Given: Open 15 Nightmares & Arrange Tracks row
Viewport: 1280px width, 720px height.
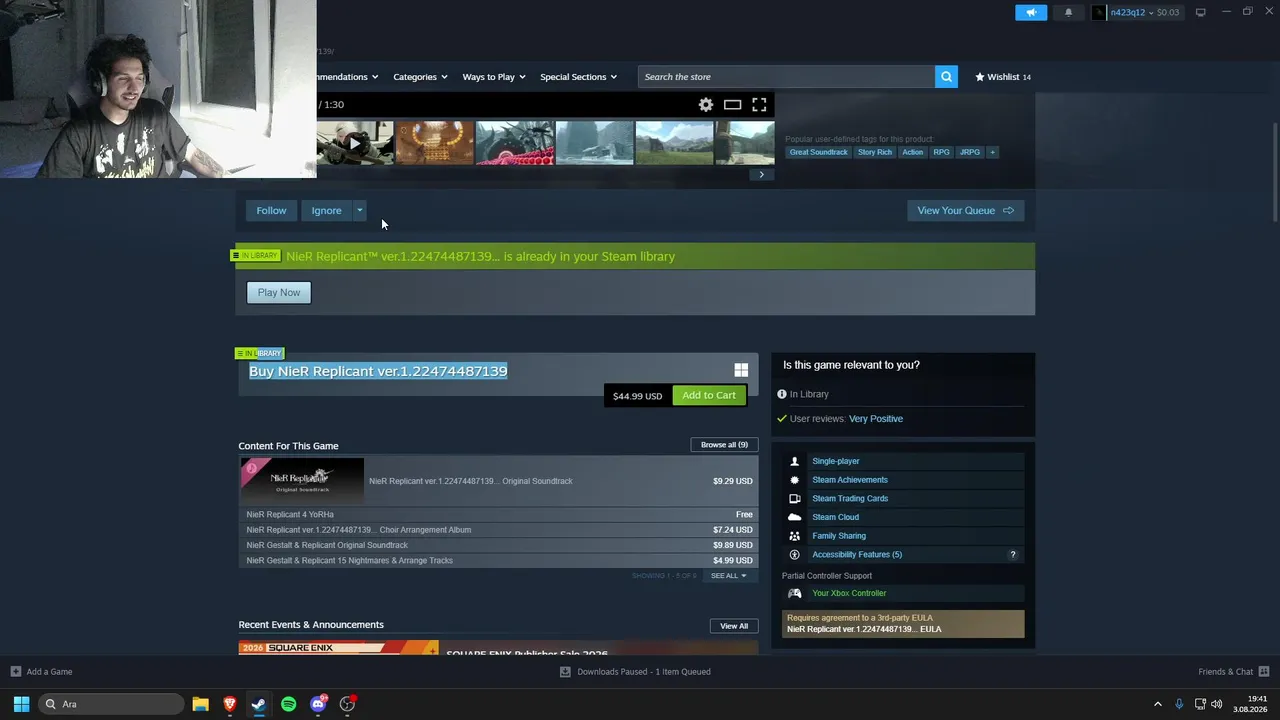Looking at the screenshot, I should (498, 560).
